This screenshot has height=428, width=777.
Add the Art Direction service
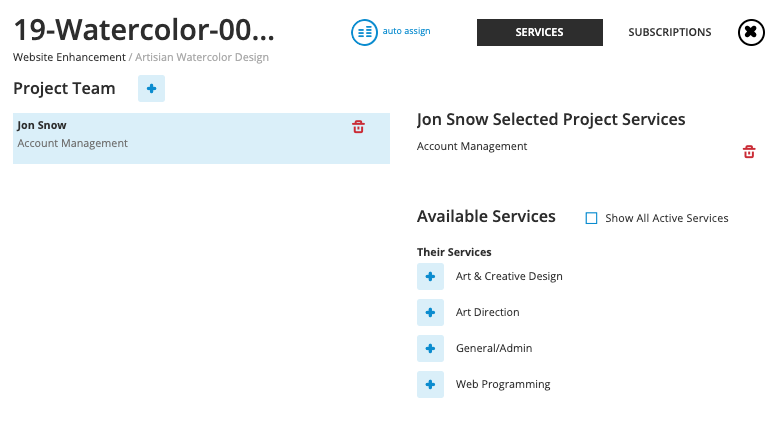tap(430, 313)
